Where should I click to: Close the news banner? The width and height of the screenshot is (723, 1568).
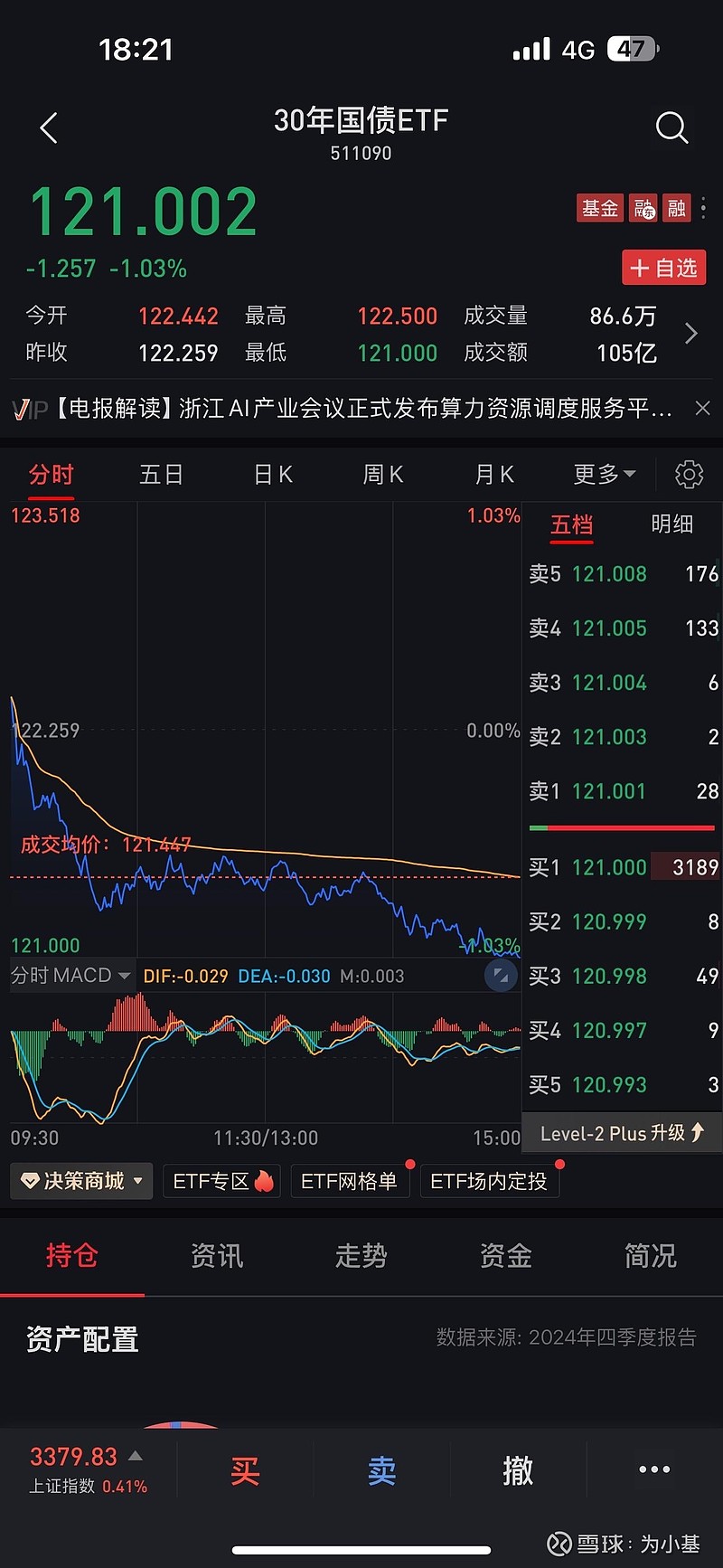tap(702, 409)
